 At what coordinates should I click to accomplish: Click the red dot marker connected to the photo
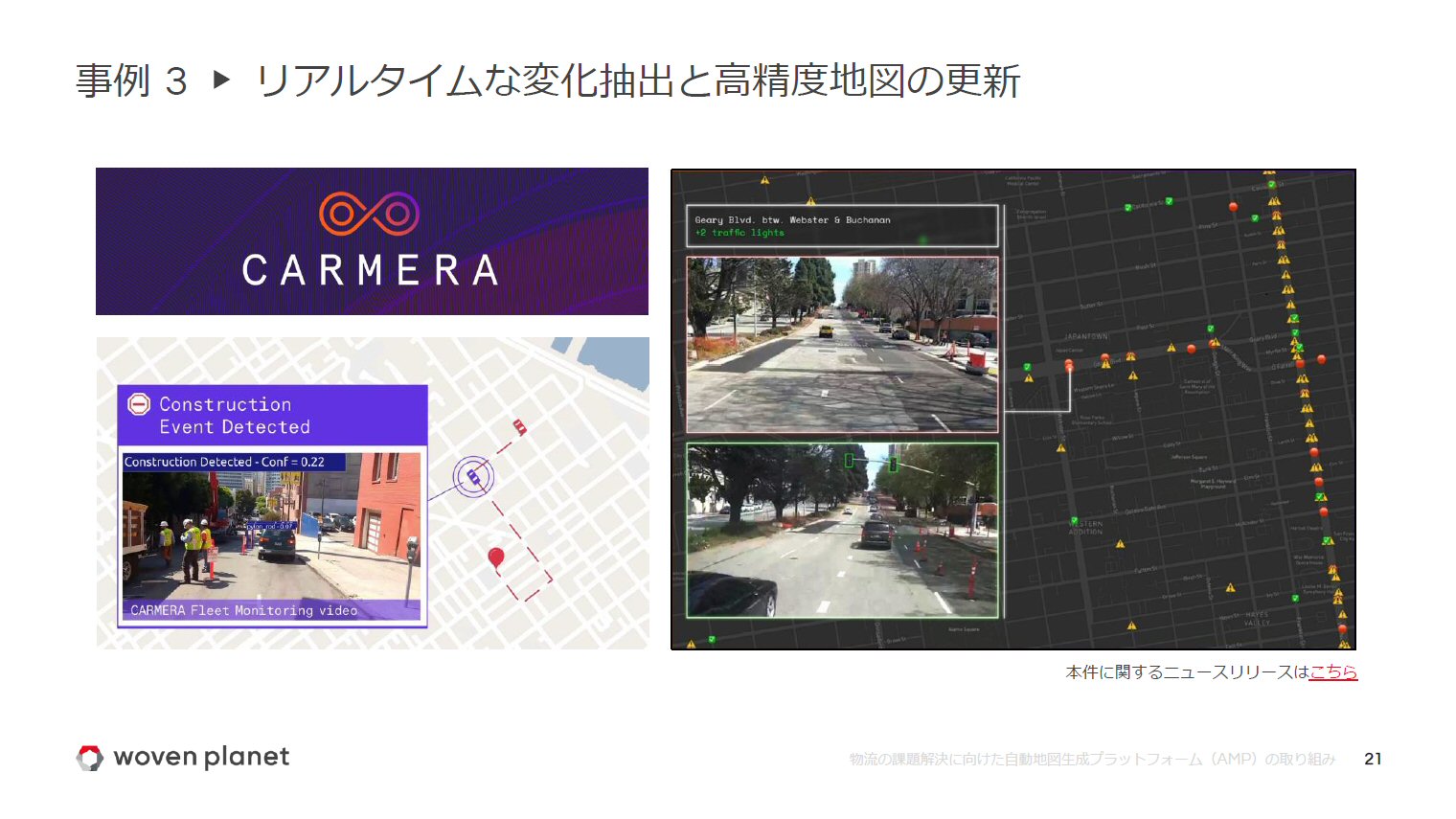(x=1069, y=366)
